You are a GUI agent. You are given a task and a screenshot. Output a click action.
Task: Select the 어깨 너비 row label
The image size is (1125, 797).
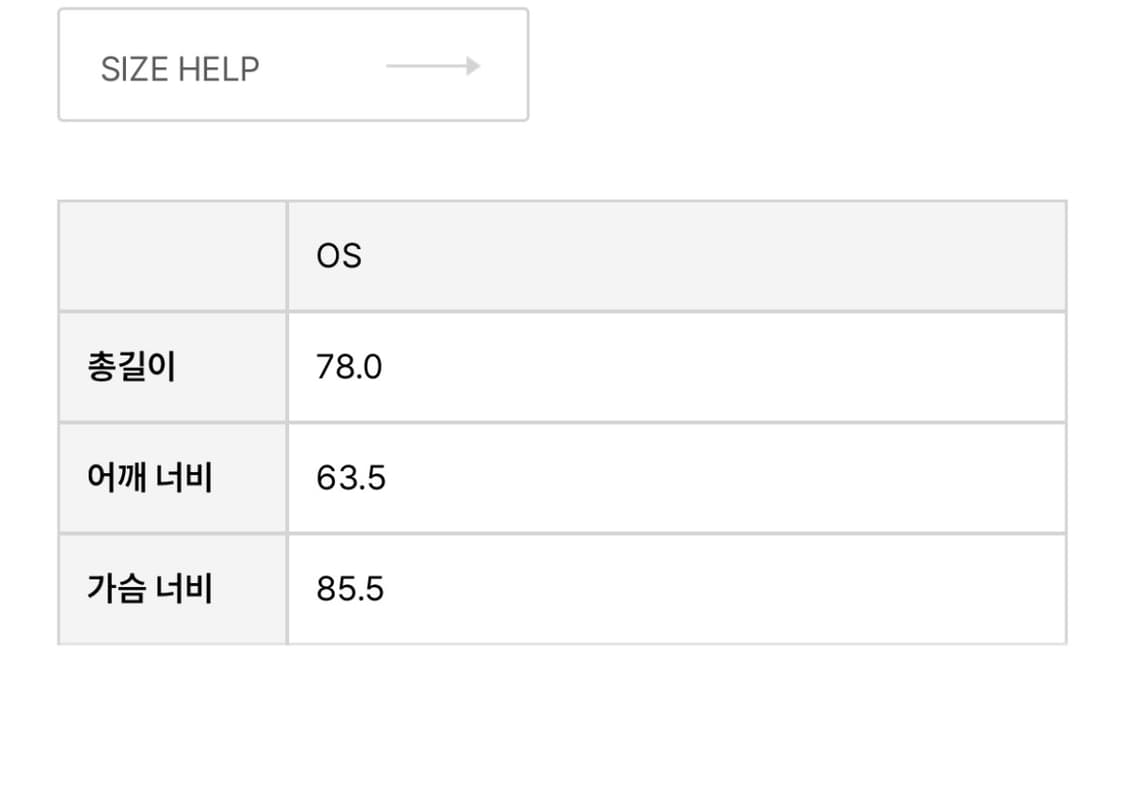[x=150, y=478]
